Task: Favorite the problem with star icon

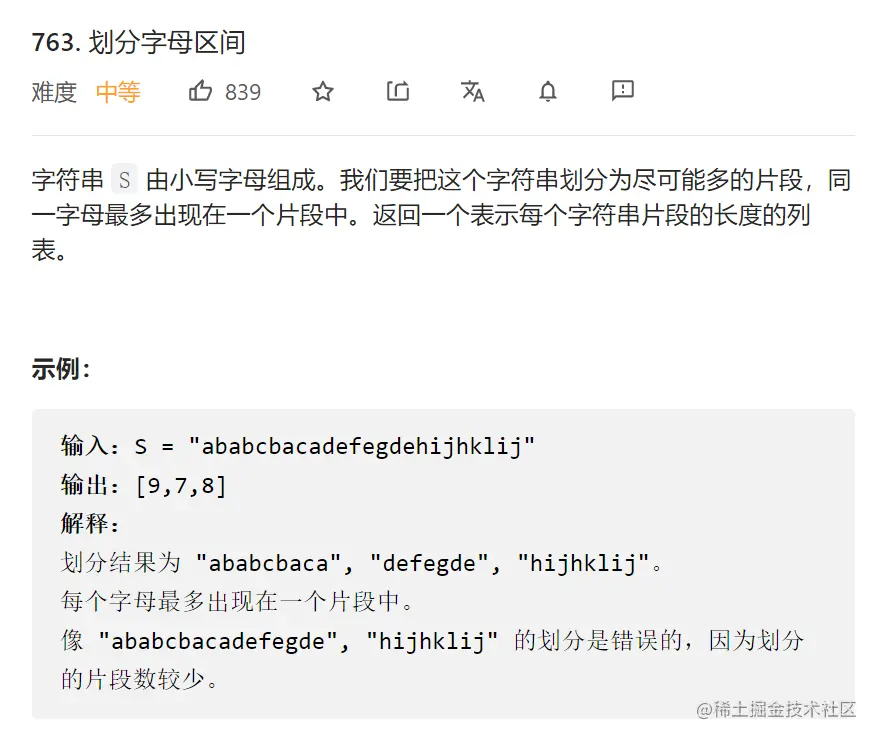Action: [x=322, y=91]
